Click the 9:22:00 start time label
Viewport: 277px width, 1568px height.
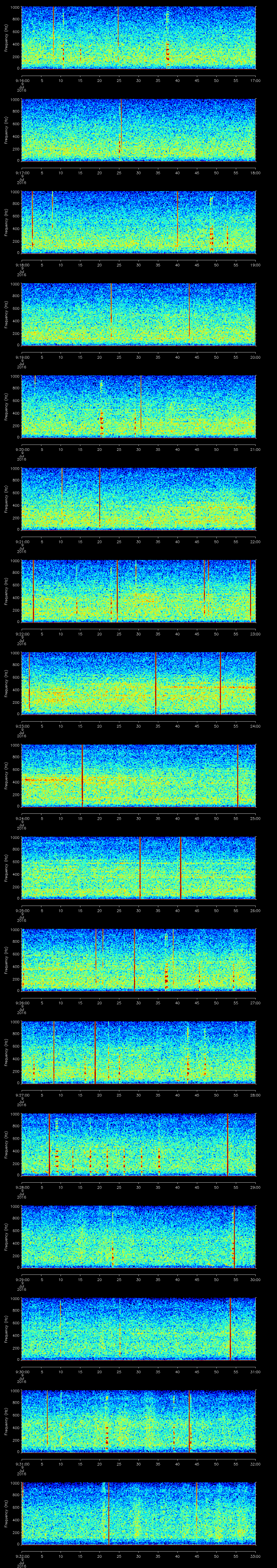[22, 634]
